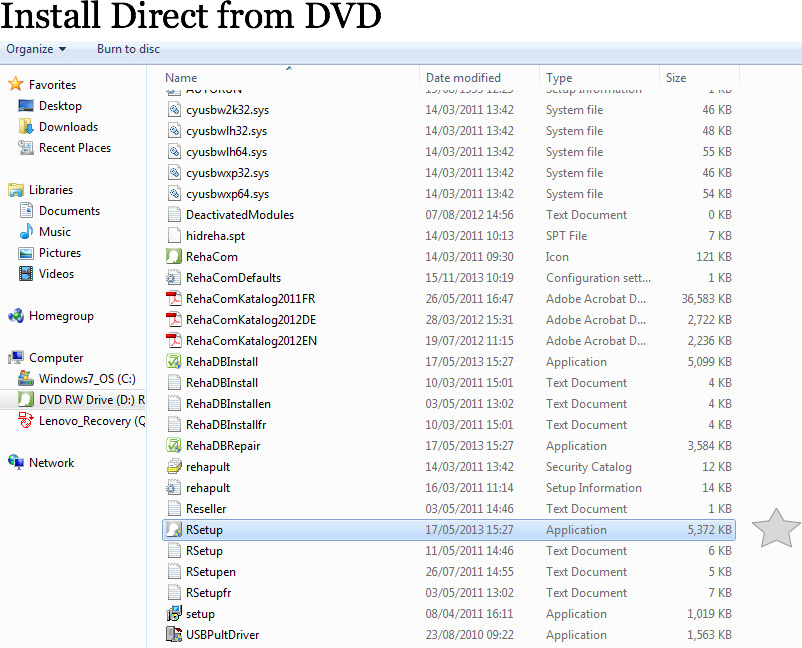Screen dimensions: 802x648
Task: Select the RSetupen text file
Action: pyautogui.click(x=211, y=572)
